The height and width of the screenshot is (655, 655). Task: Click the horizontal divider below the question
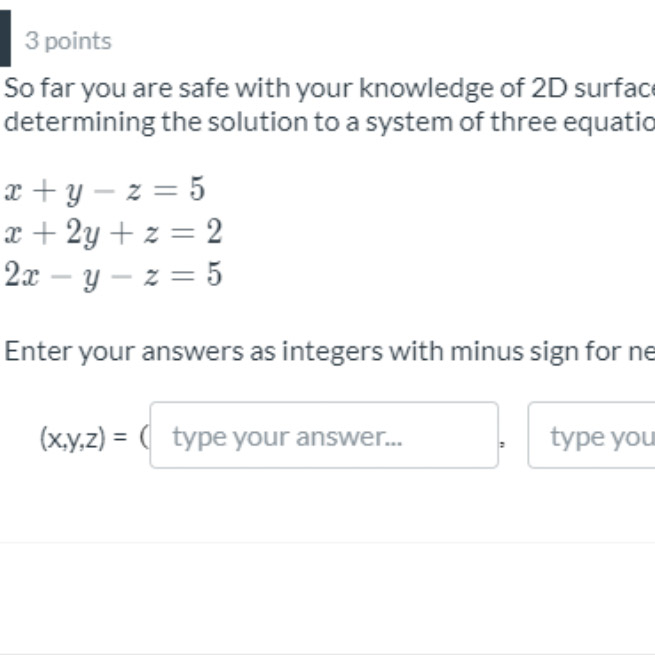328,542
